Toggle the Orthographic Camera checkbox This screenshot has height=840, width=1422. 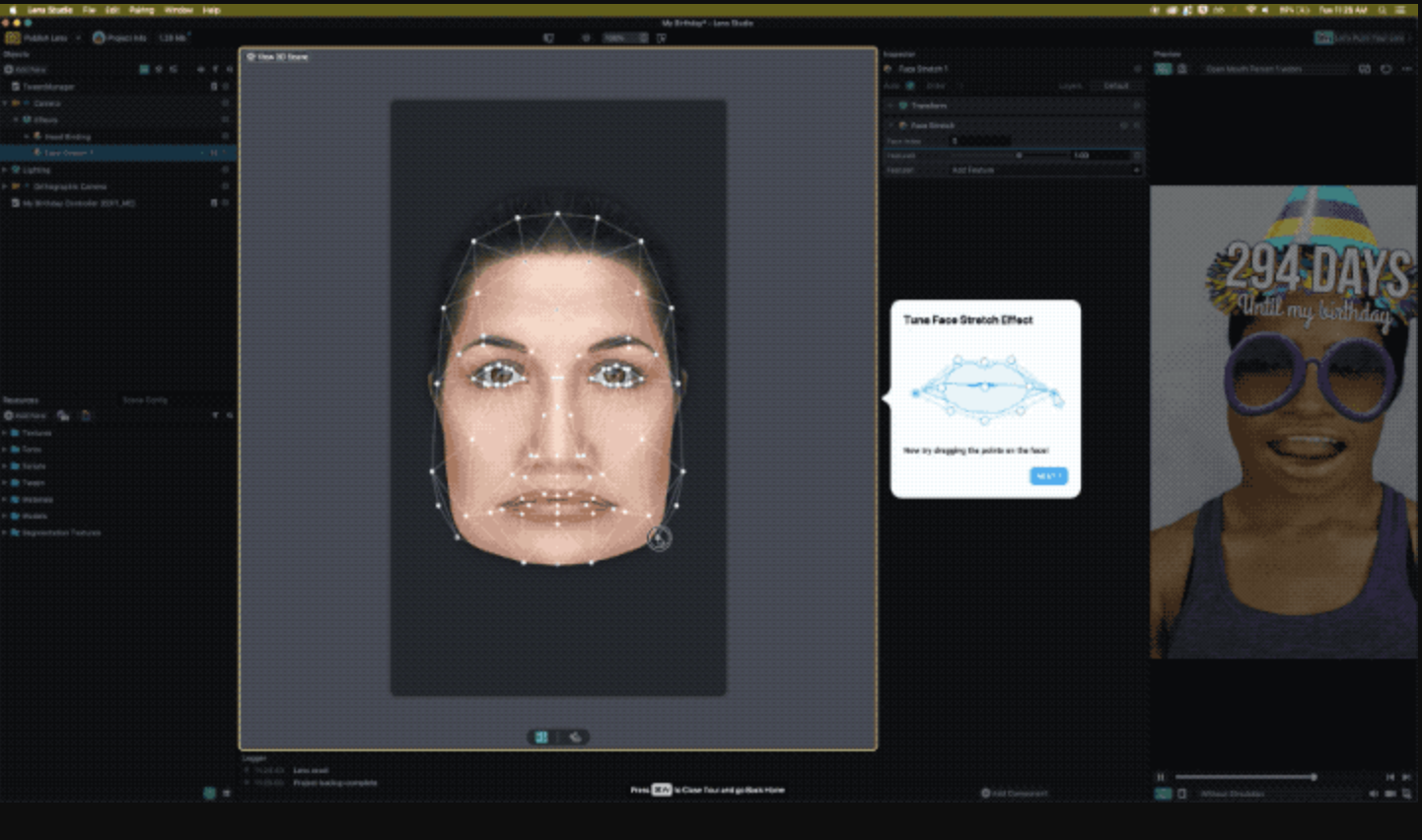(226, 186)
